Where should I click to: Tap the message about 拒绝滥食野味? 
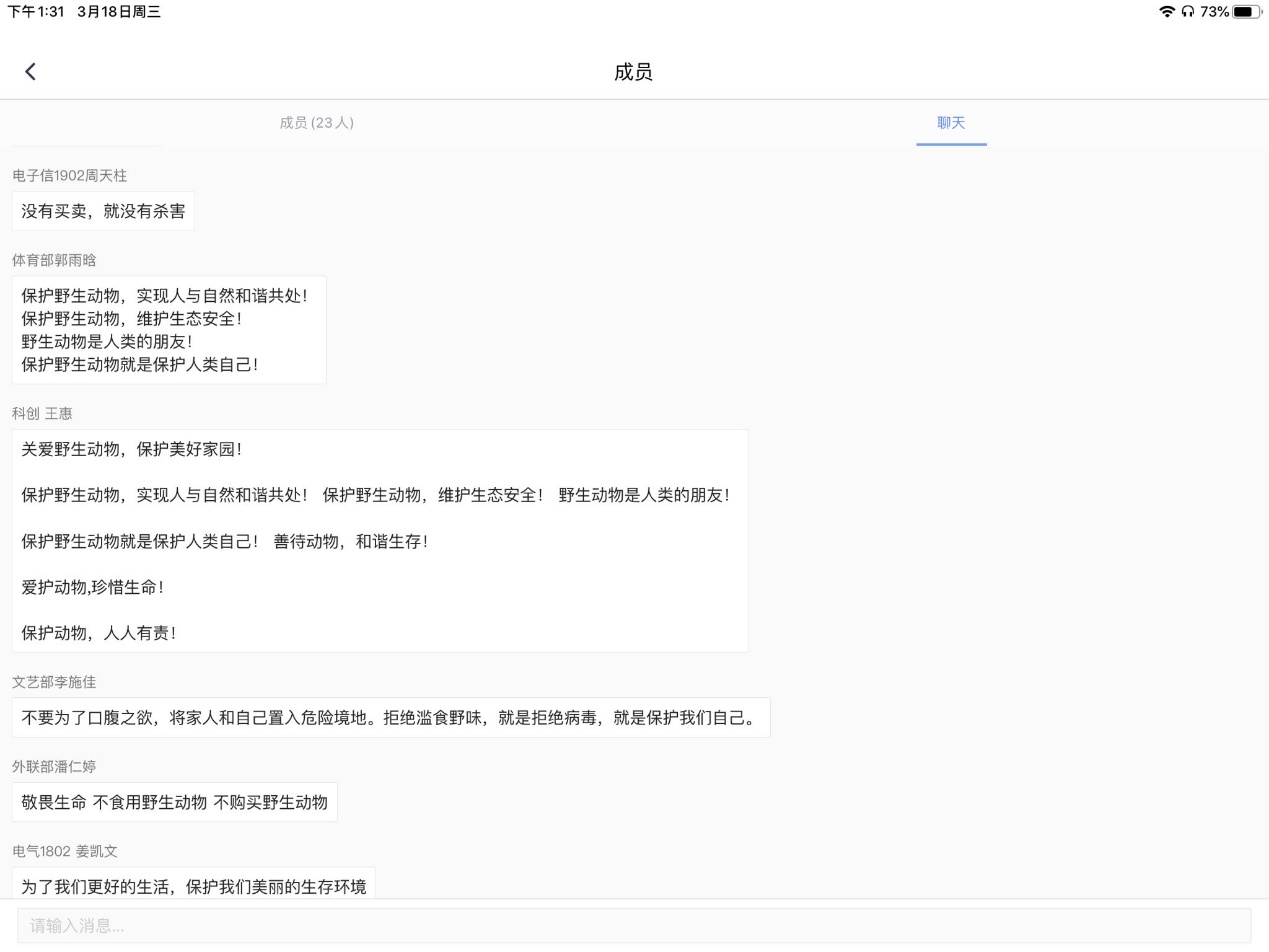[391, 718]
